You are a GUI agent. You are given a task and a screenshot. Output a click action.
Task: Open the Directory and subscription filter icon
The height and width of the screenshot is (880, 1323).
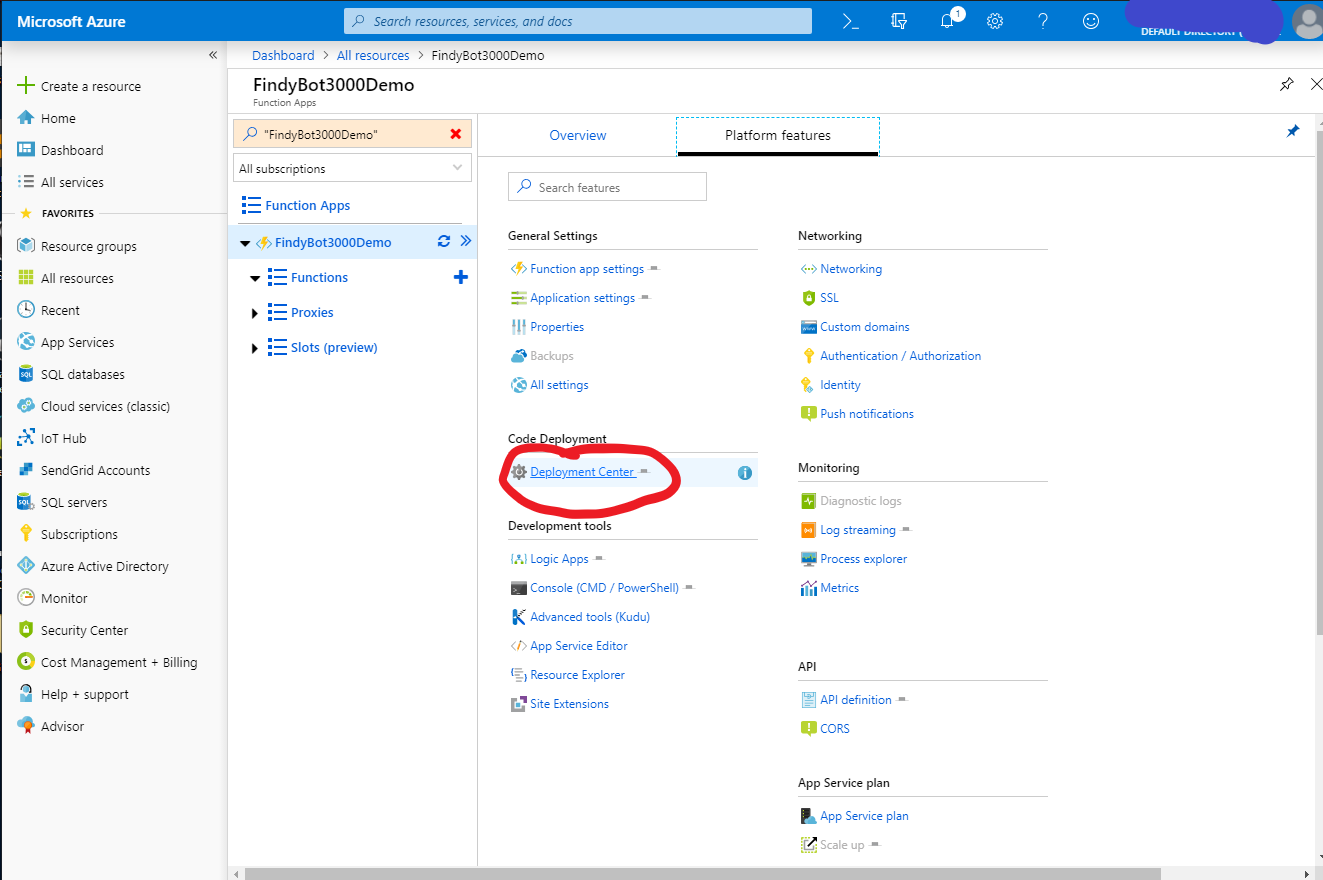898,21
